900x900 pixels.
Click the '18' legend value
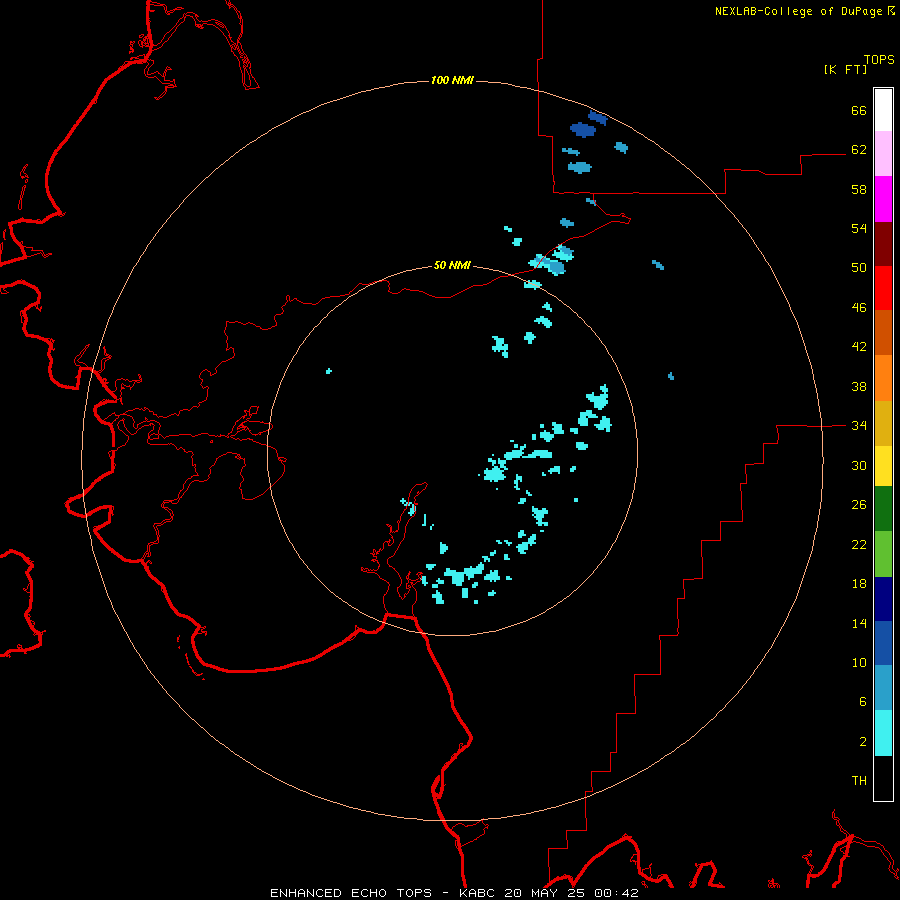pyautogui.click(x=859, y=584)
